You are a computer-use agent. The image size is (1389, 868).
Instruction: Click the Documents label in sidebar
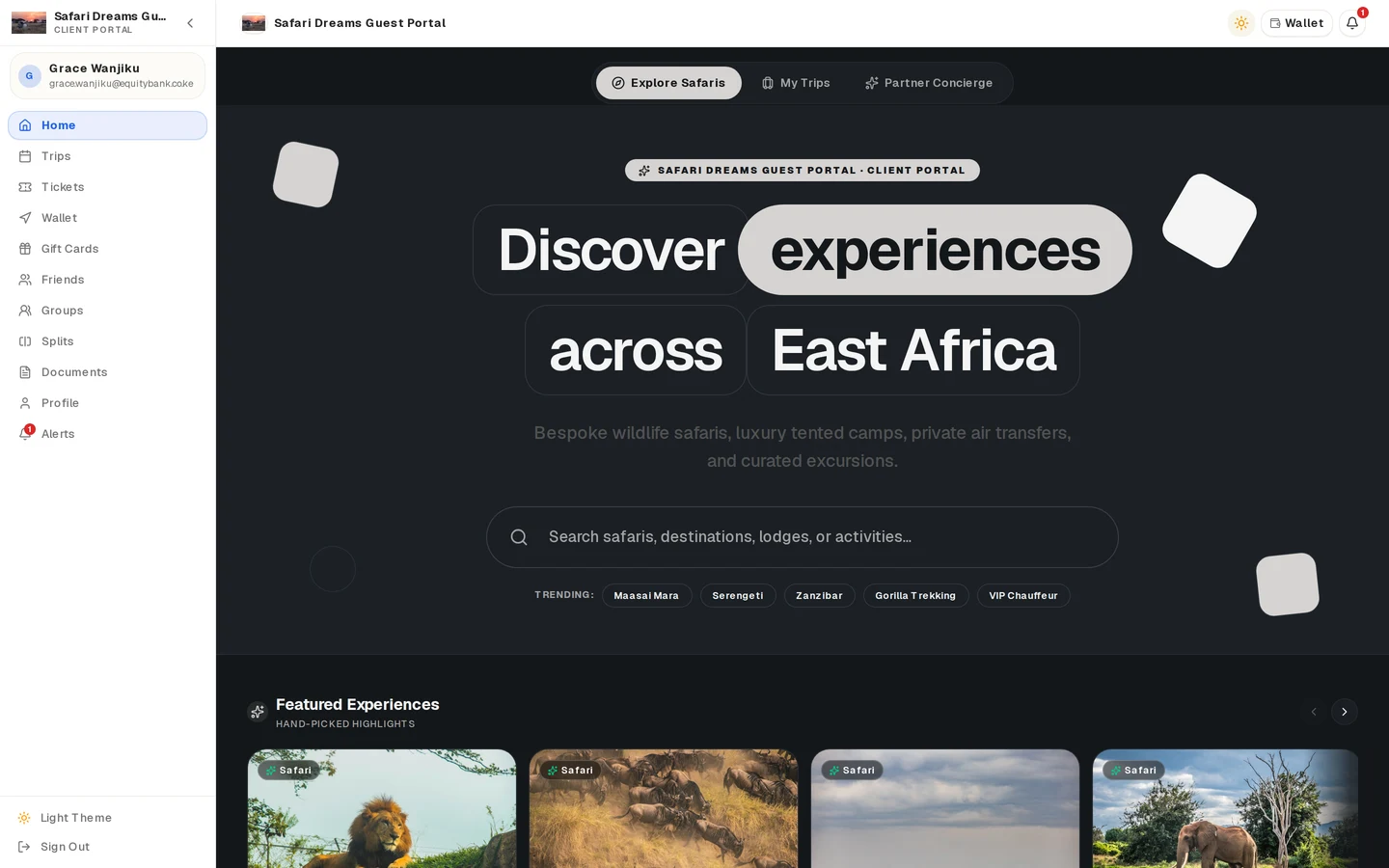click(x=74, y=372)
